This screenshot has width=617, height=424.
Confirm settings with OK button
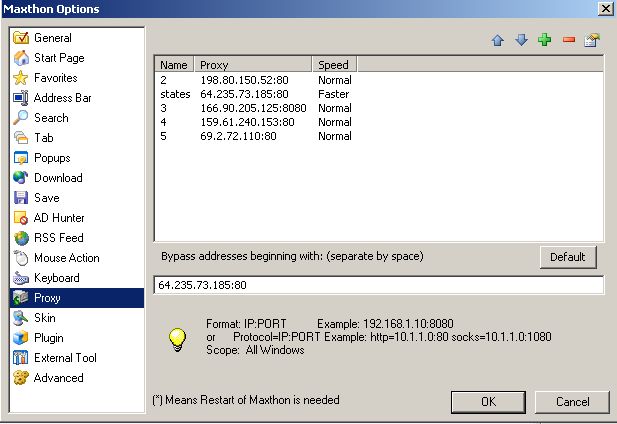(x=488, y=402)
